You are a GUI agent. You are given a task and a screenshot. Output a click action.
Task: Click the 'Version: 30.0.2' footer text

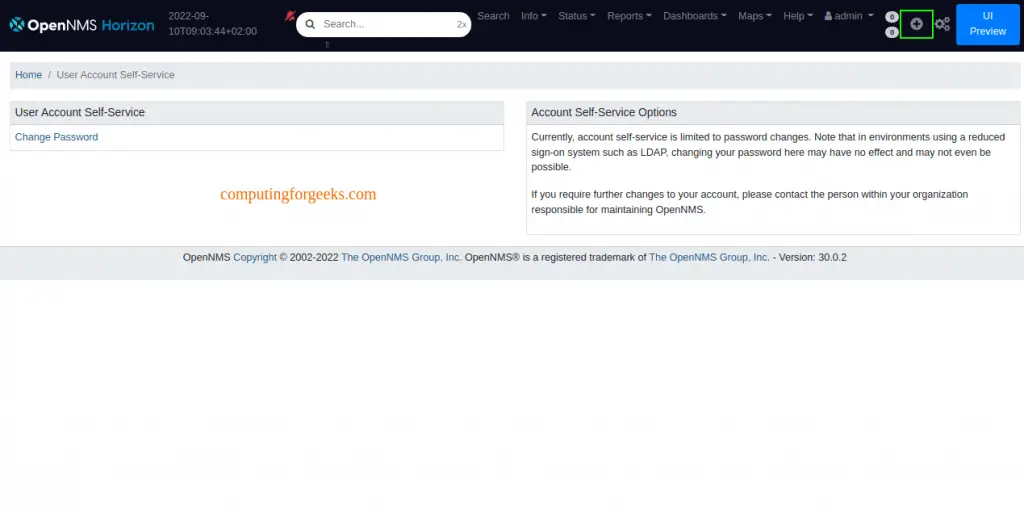click(x=812, y=257)
